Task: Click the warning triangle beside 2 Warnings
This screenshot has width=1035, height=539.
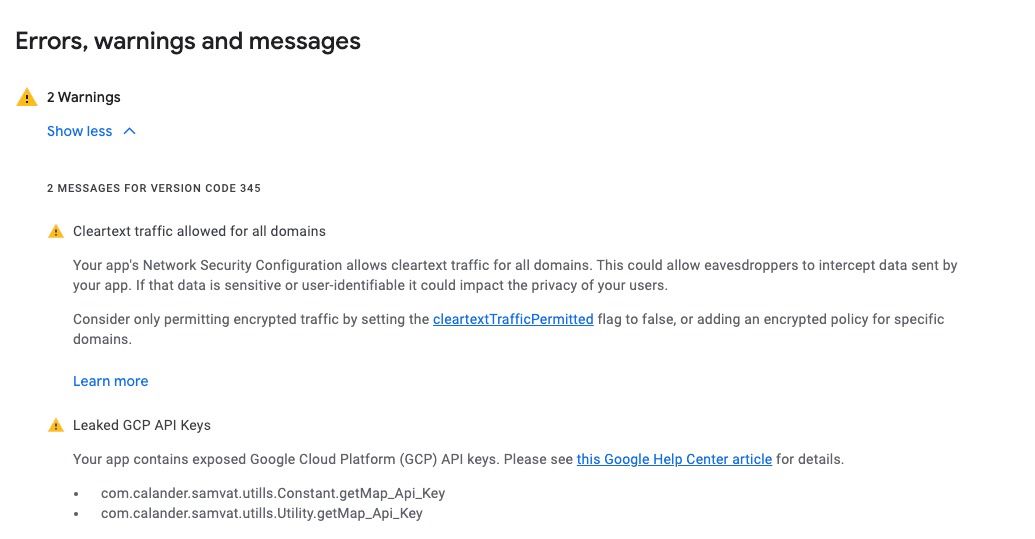Action: point(26,97)
